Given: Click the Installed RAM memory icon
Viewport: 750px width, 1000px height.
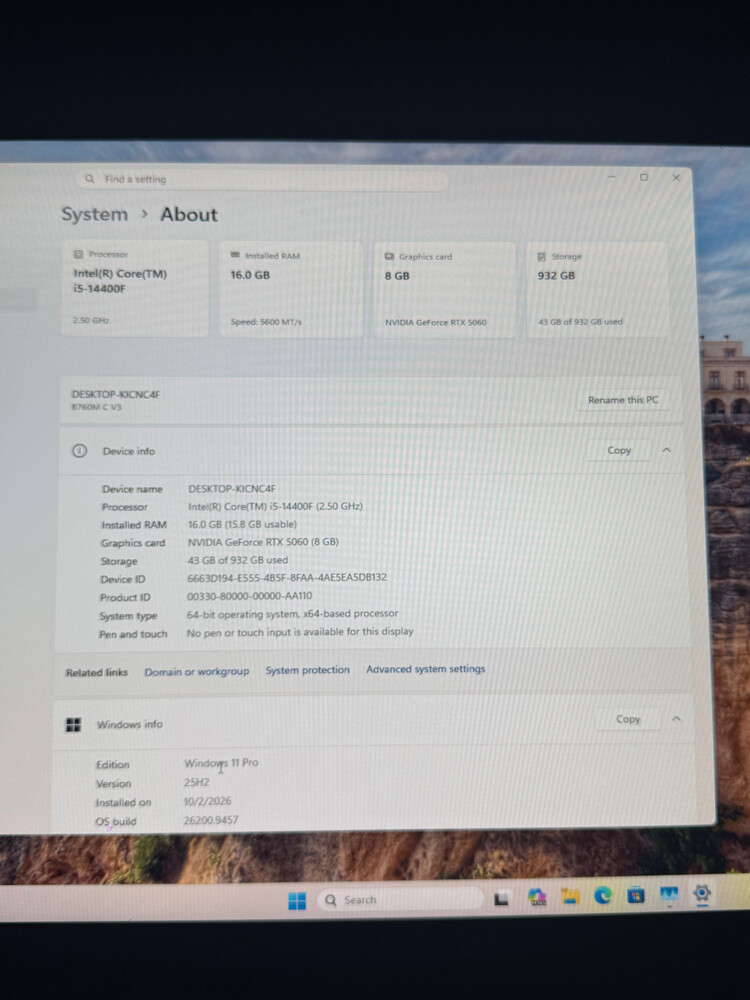Looking at the screenshot, I should [x=235, y=255].
